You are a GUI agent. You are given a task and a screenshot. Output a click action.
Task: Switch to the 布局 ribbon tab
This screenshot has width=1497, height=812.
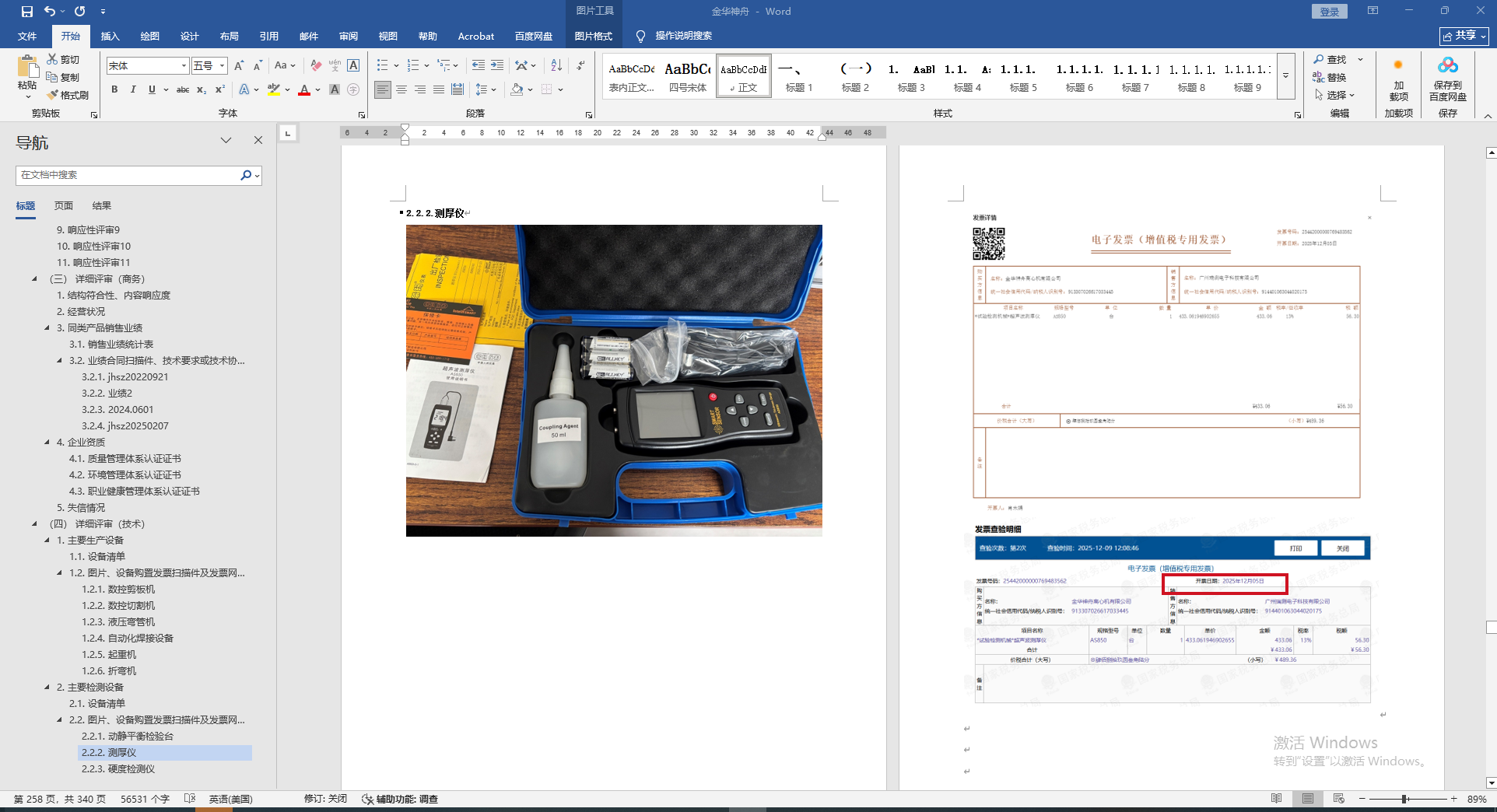(x=229, y=36)
